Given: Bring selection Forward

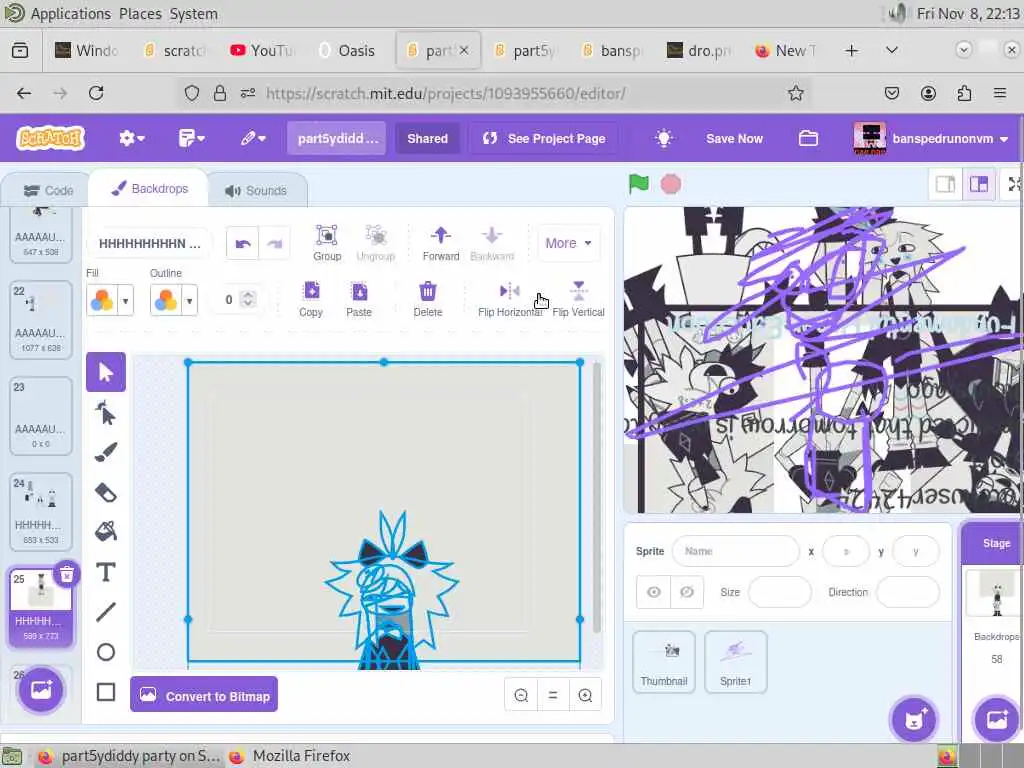Looking at the screenshot, I should click(x=441, y=243).
